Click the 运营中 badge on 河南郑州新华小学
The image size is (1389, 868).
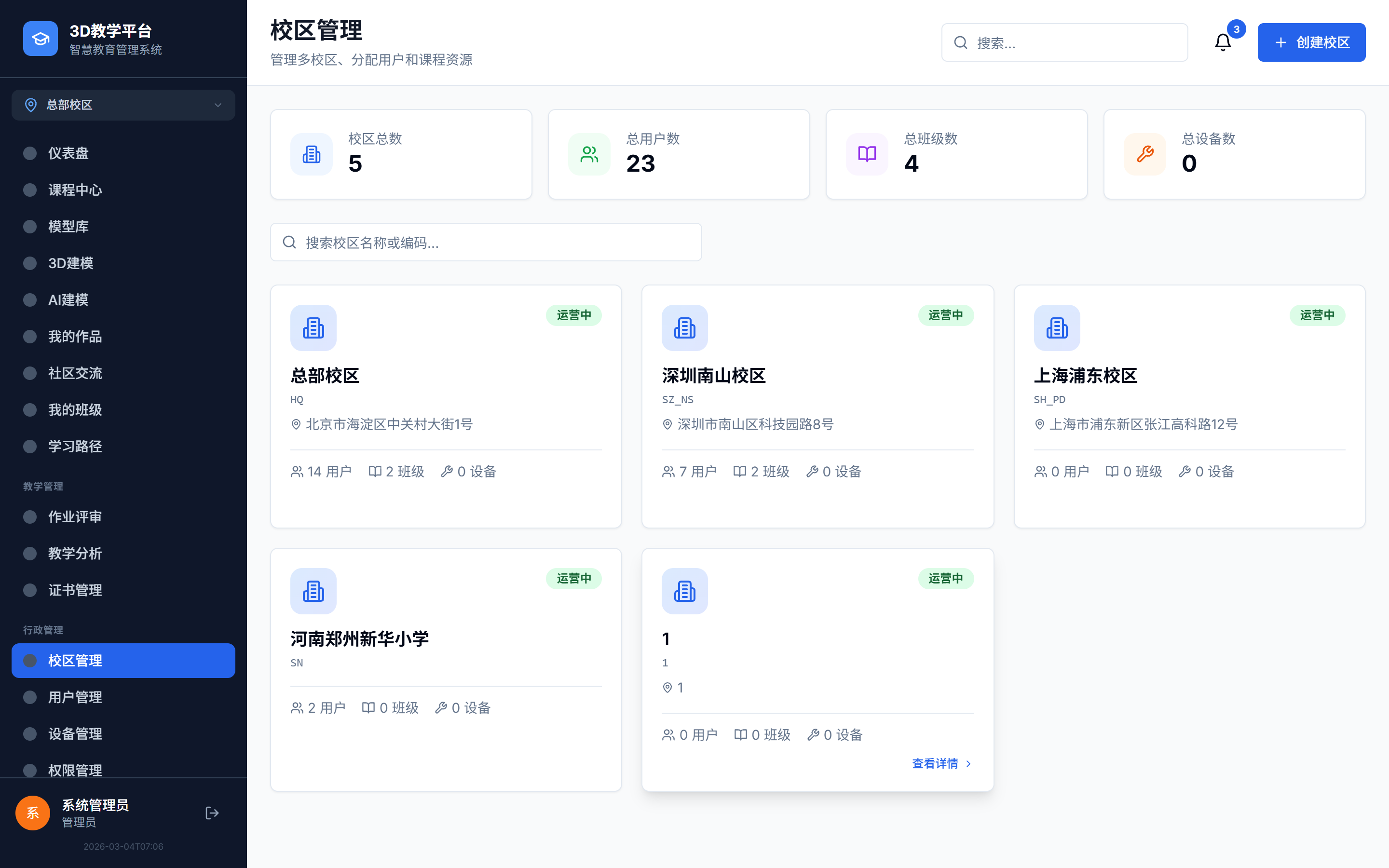(x=573, y=579)
